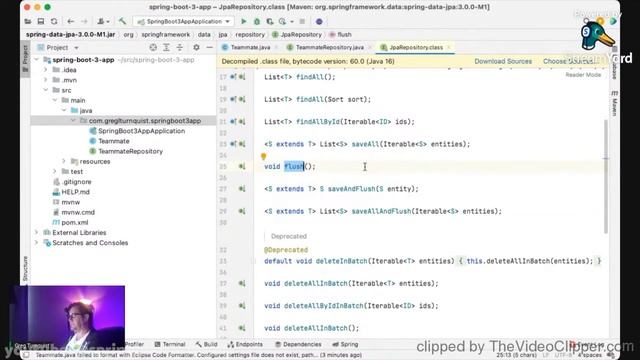This screenshot has height=360, width=640.
Task: Expand the folded Deprecated doc comment
Action: click(x=289, y=236)
